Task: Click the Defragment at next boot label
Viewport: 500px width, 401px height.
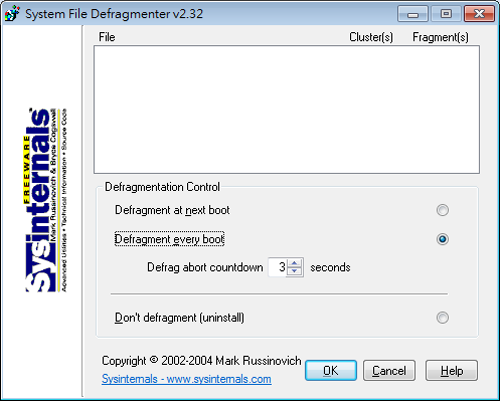Action: click(172, 210)
